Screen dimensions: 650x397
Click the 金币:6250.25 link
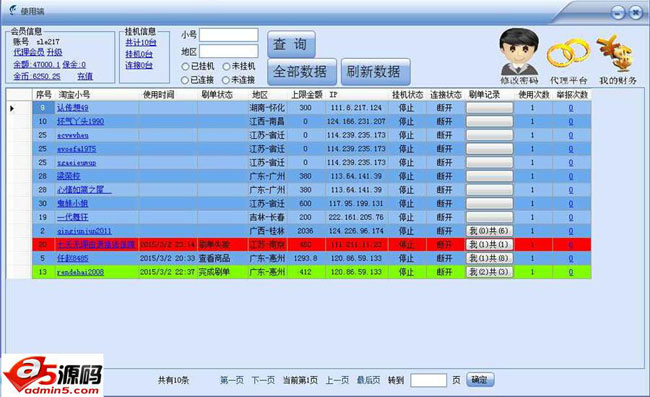click(x=36, y=76)
